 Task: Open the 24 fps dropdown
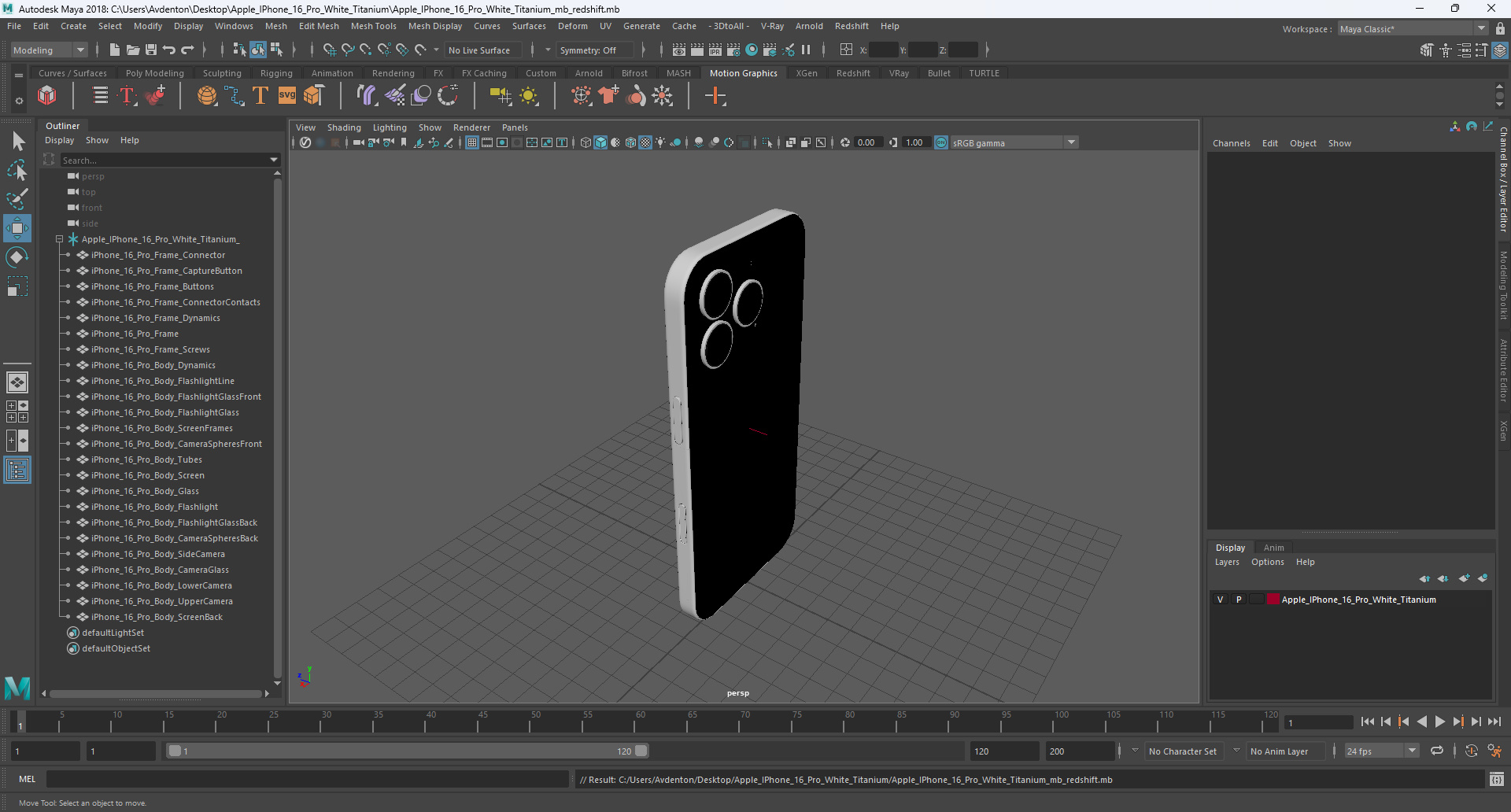point(1381,751)
